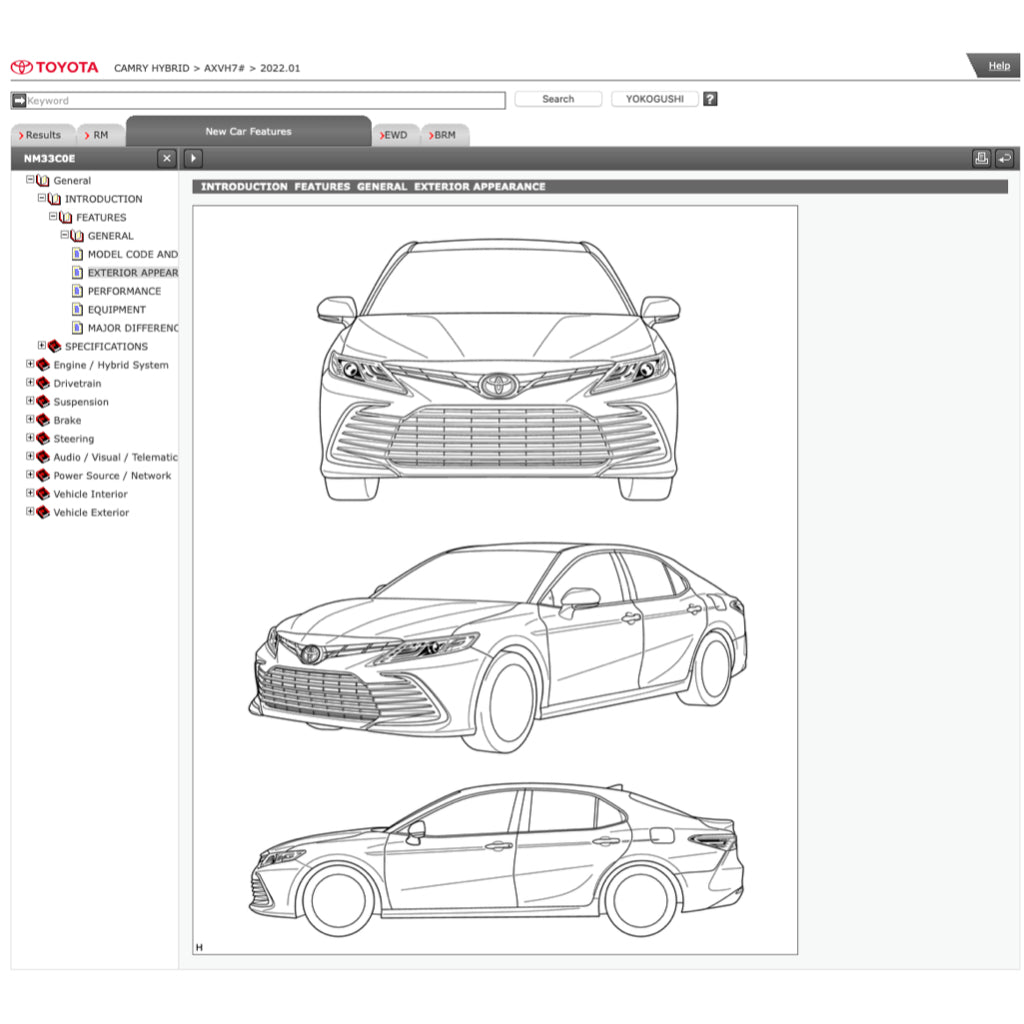Click the document icon beside PERFORMANCE
Viewport: 1024px width, 1024px height.
[x=78, y=291]
